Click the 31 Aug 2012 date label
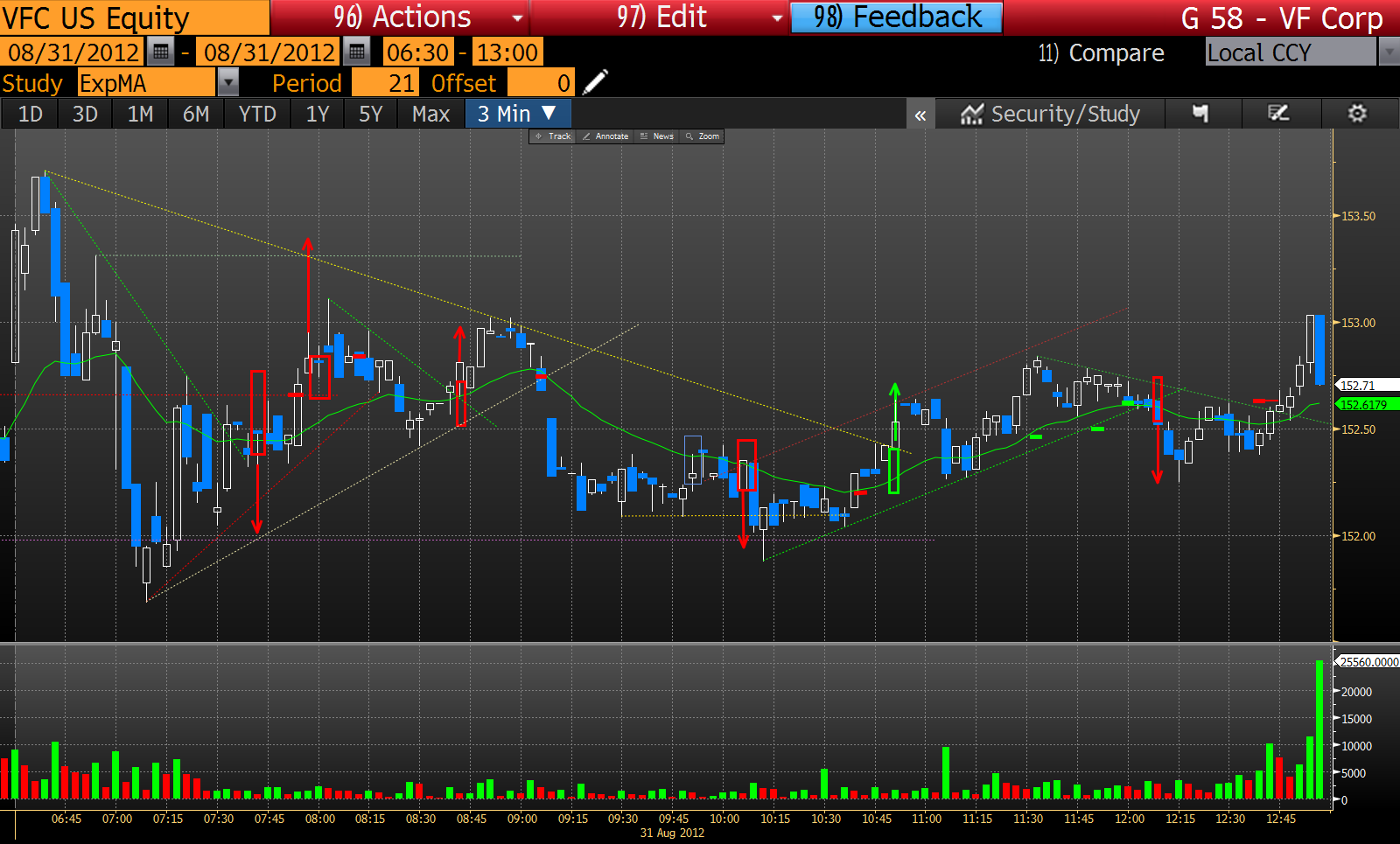The image size is (1400, 844). (672, 833)
